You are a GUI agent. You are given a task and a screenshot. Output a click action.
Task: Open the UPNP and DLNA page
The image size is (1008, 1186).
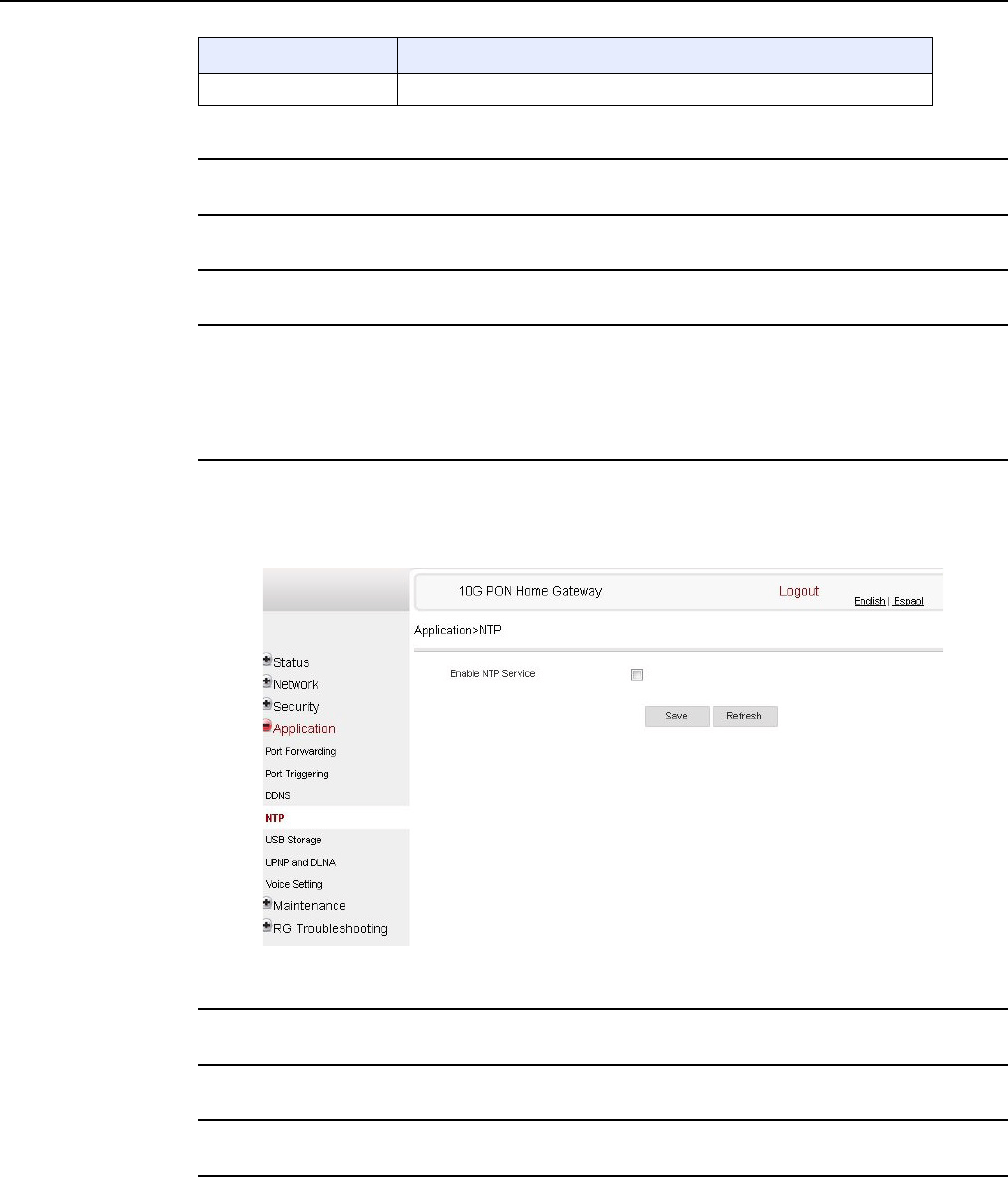[300, 862]
